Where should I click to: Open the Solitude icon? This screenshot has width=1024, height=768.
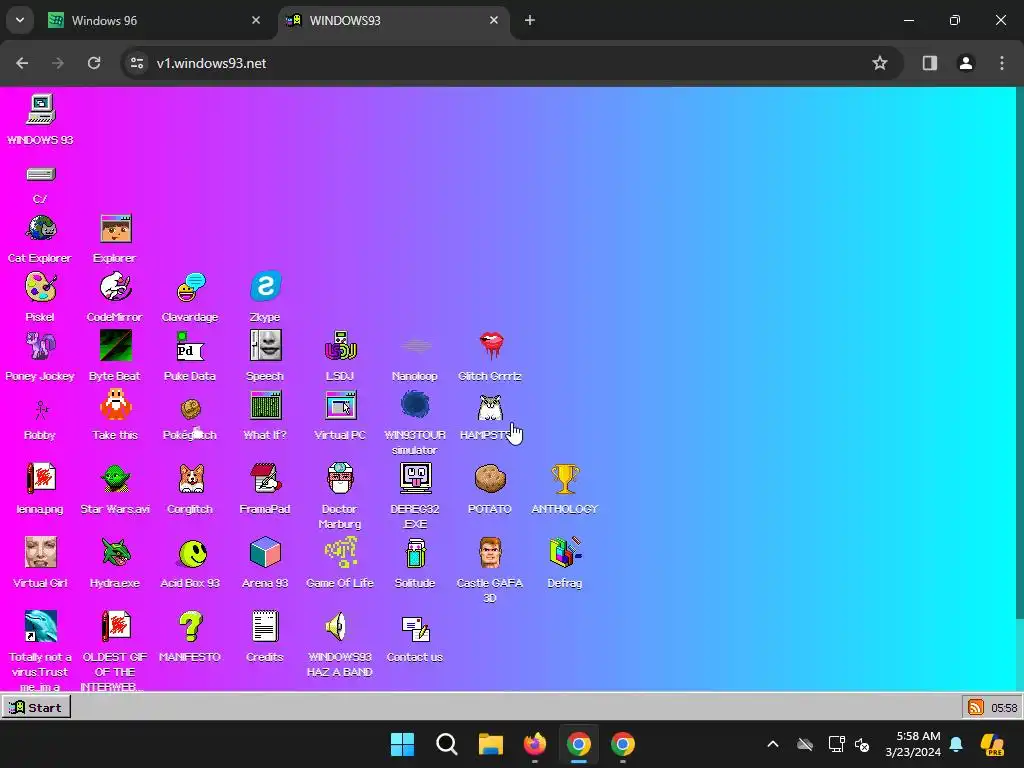point(415,552)
